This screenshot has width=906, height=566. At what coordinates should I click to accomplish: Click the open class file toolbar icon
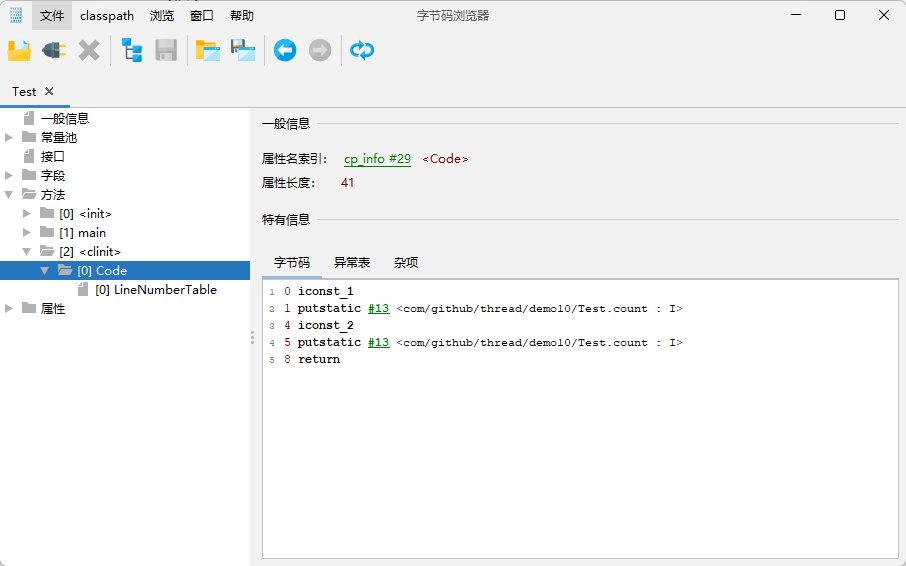click(x=19, y=50)
